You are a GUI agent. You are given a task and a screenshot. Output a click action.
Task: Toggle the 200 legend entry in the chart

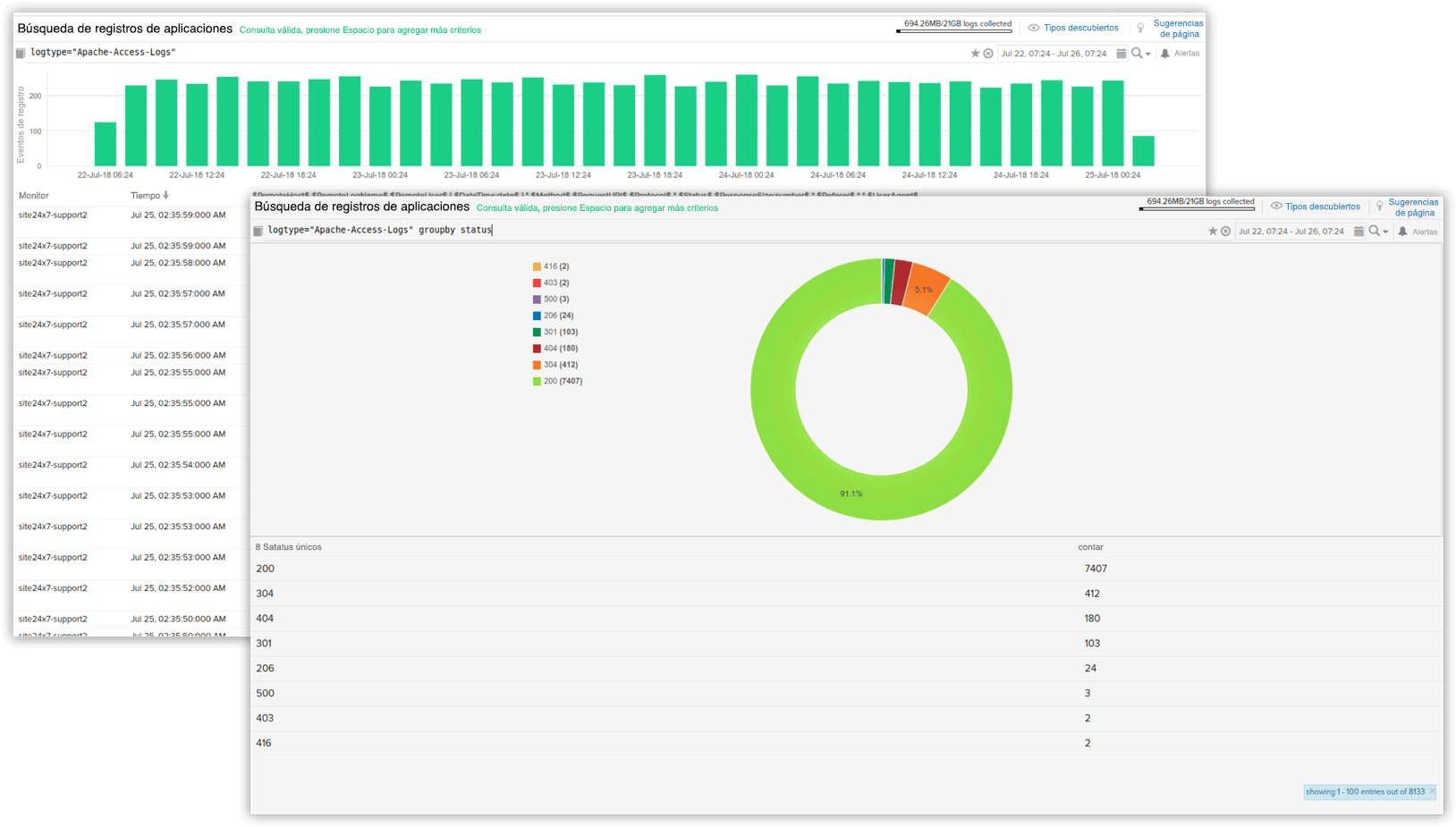pos(556,381)
